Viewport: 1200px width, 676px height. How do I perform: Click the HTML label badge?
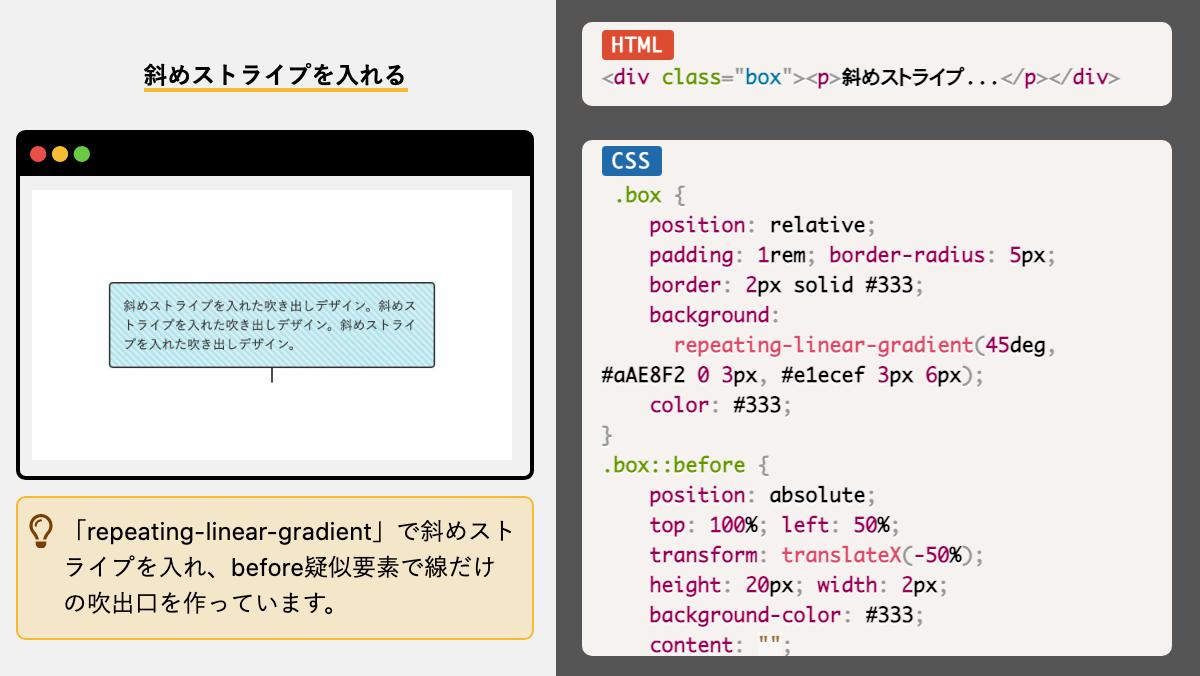point(638,45)
